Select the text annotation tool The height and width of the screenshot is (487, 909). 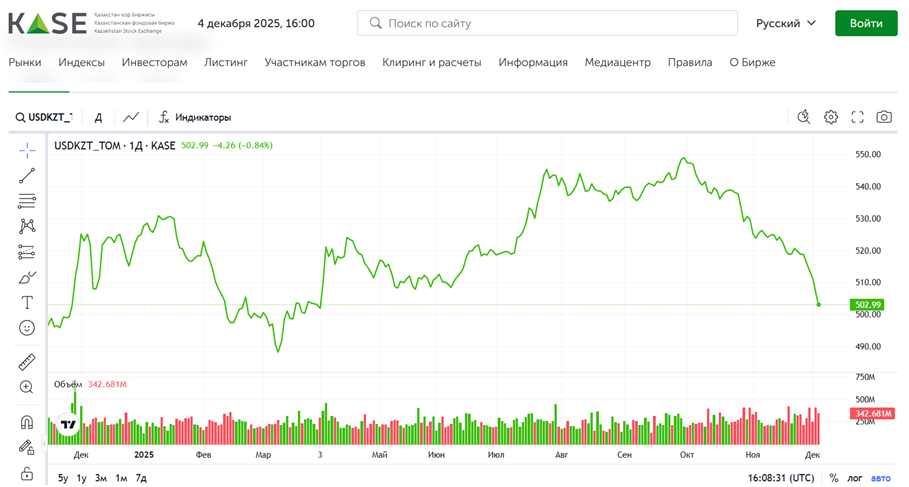(x=27, y=302)
